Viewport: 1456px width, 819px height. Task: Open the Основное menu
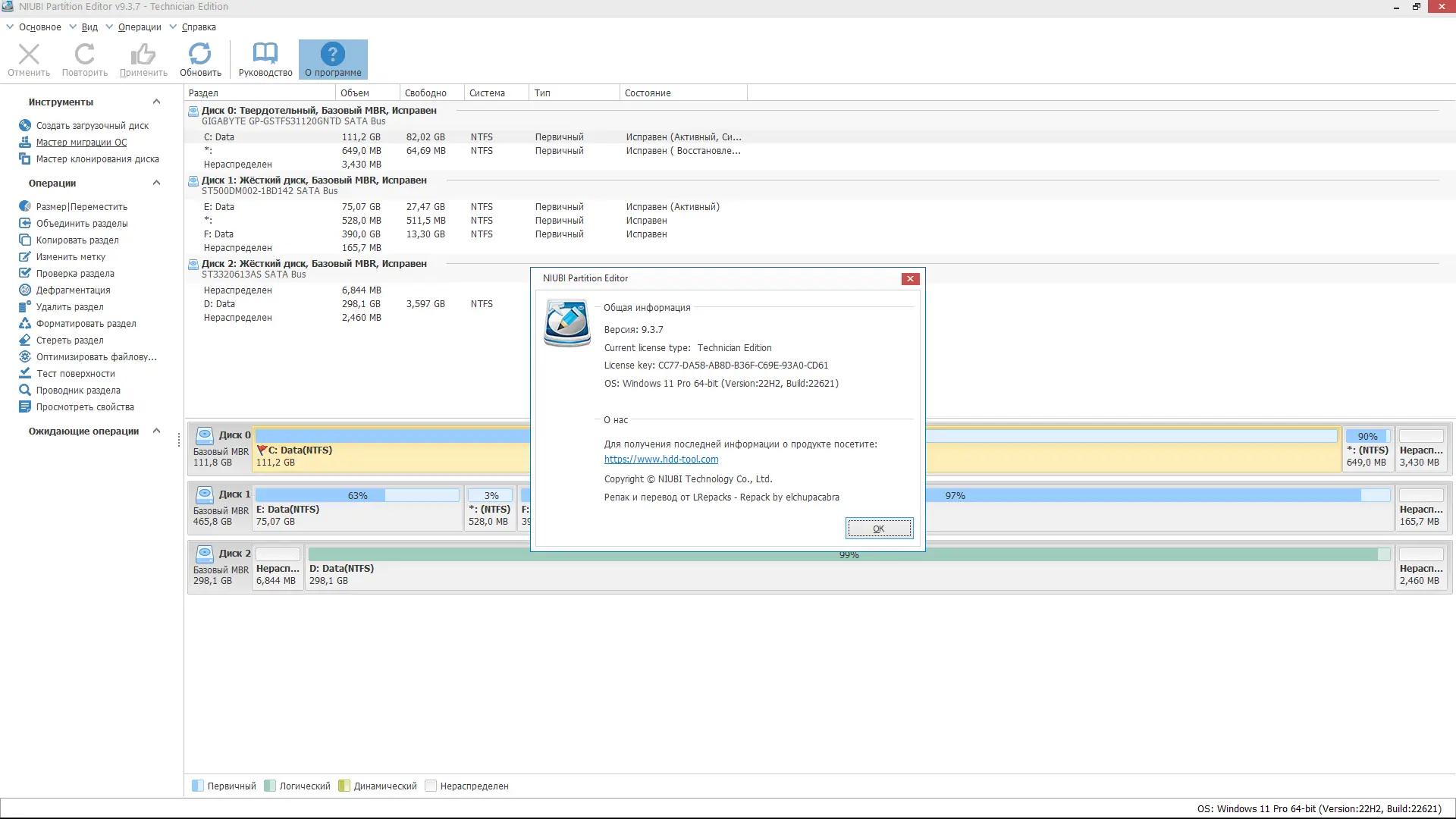[x=39, y=27]
